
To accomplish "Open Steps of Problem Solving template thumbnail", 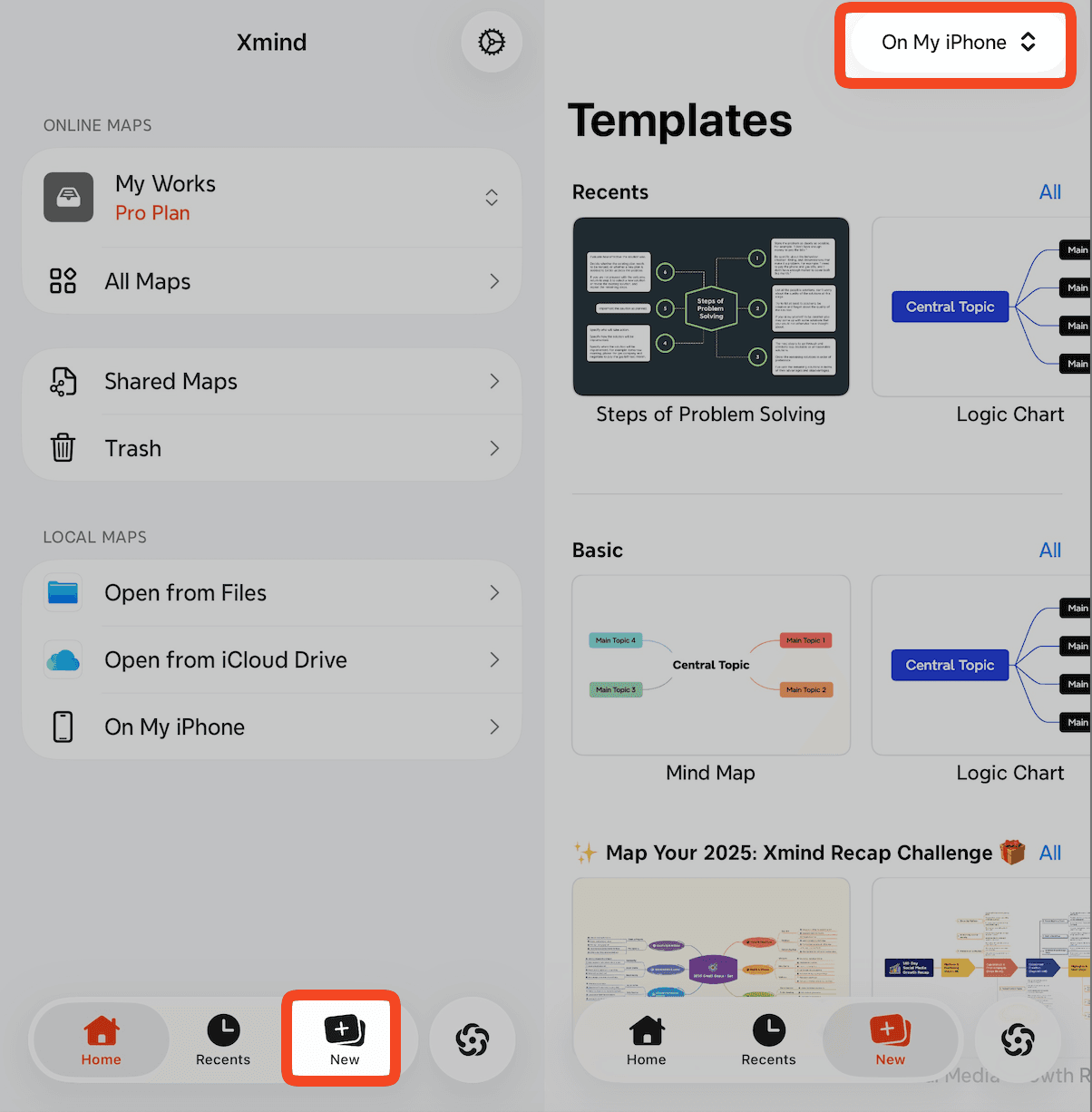I will click(711, 307).
